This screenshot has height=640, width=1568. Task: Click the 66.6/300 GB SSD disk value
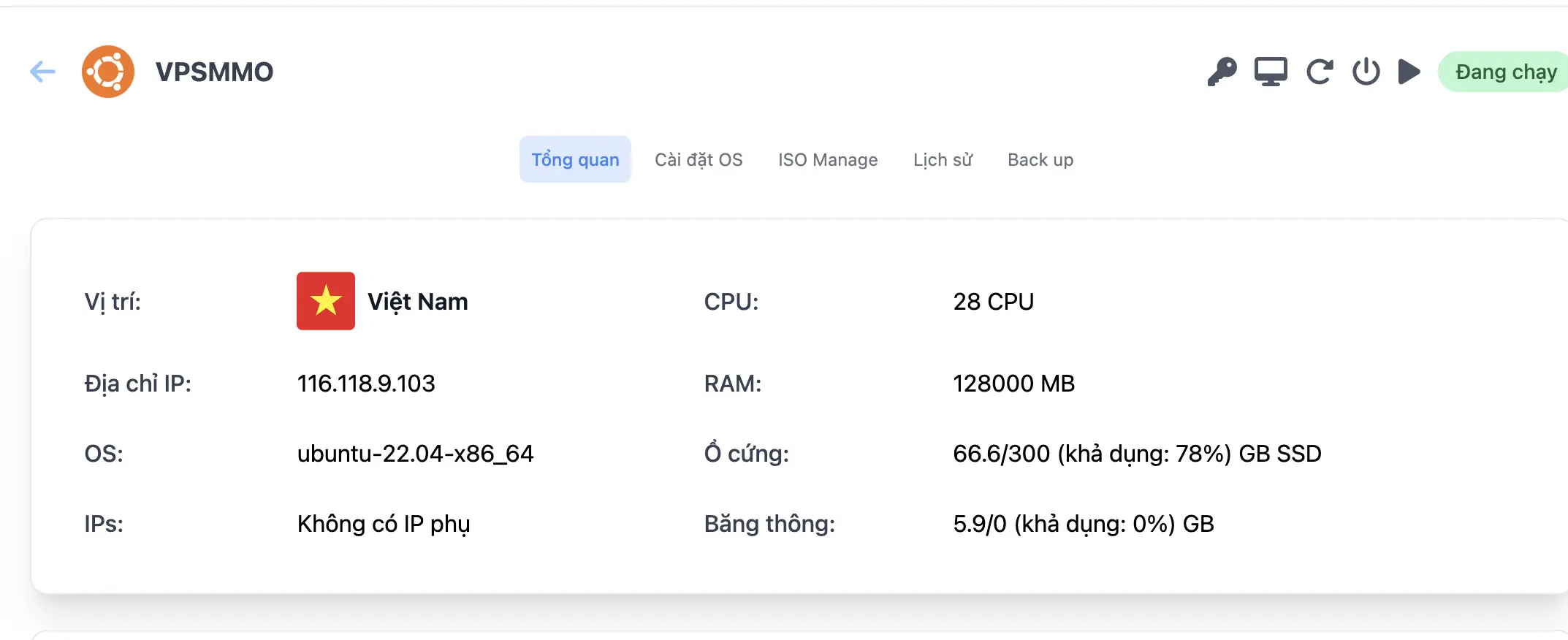(1137, 453)
